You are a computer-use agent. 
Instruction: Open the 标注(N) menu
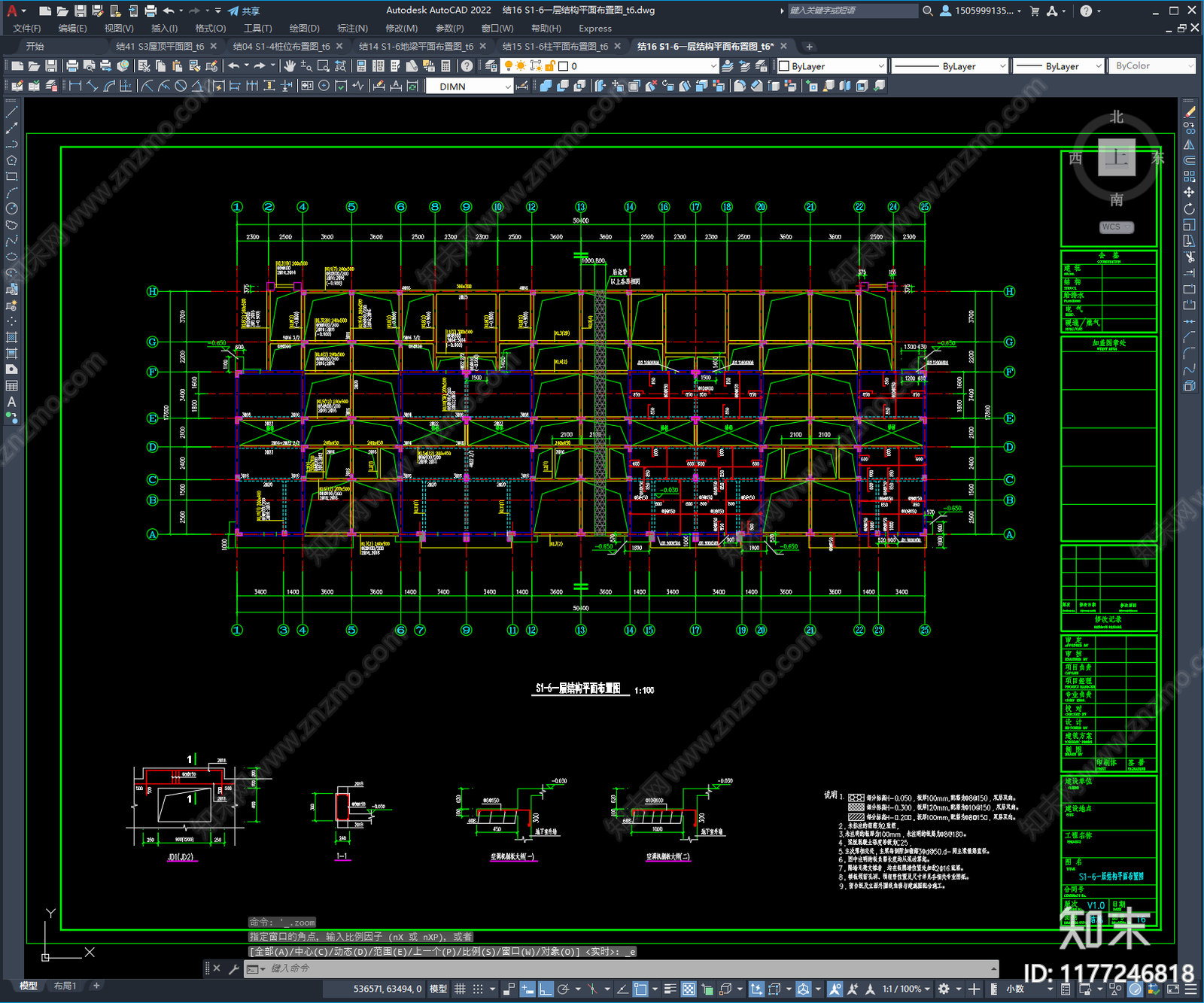(352, 29)
